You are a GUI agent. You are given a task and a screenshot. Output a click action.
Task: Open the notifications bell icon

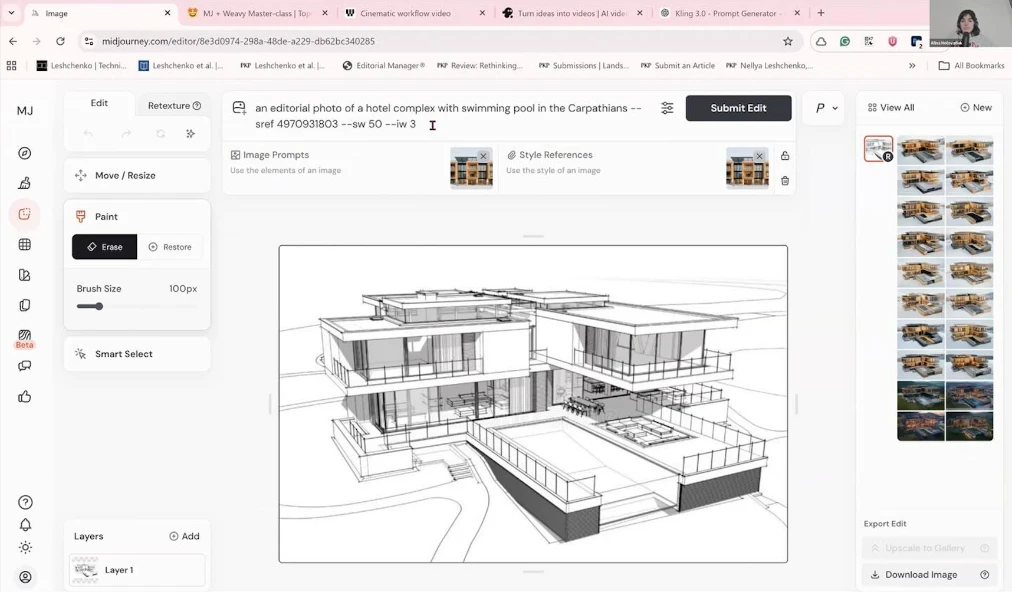pyautogui.click(x=25, y=525)
